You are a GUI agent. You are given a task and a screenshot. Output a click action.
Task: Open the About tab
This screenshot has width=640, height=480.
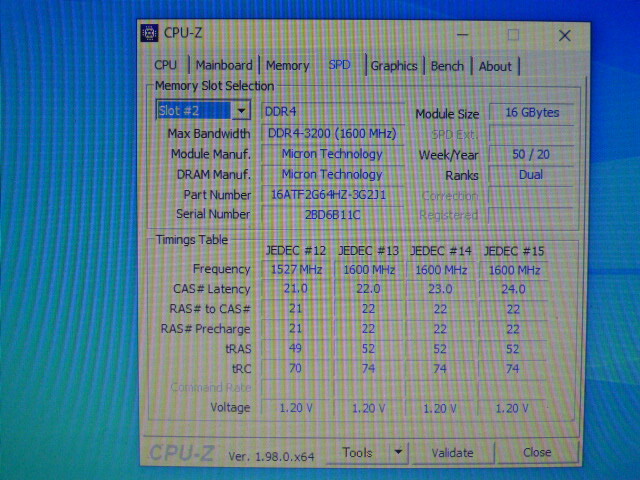point(495,67)
